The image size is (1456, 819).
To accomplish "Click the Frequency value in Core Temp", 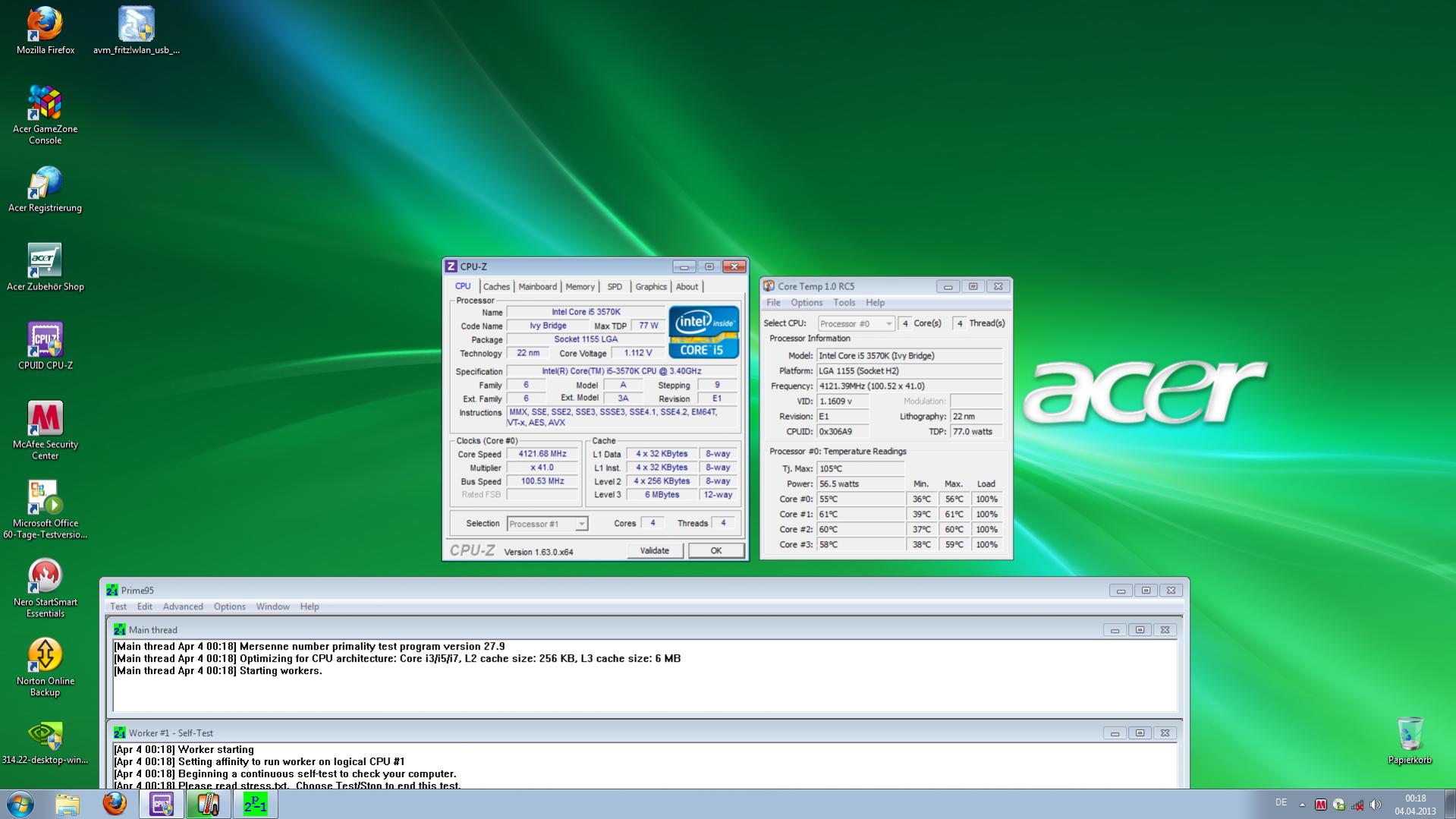I will pos(910,386).
